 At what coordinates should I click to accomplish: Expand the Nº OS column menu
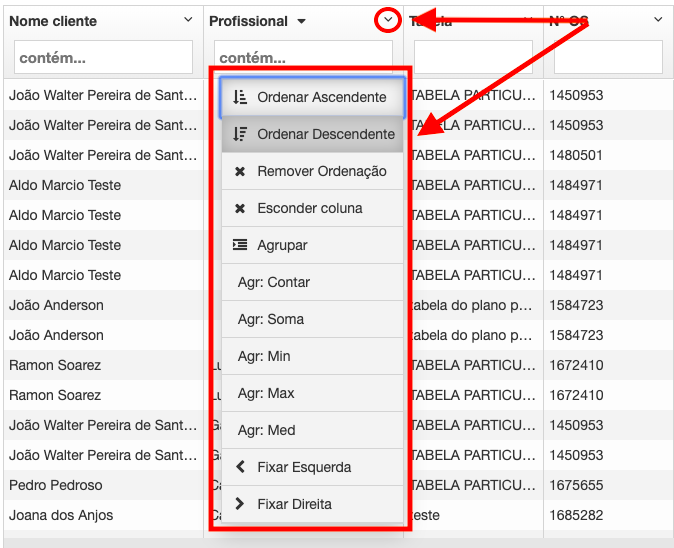[657, 20]
